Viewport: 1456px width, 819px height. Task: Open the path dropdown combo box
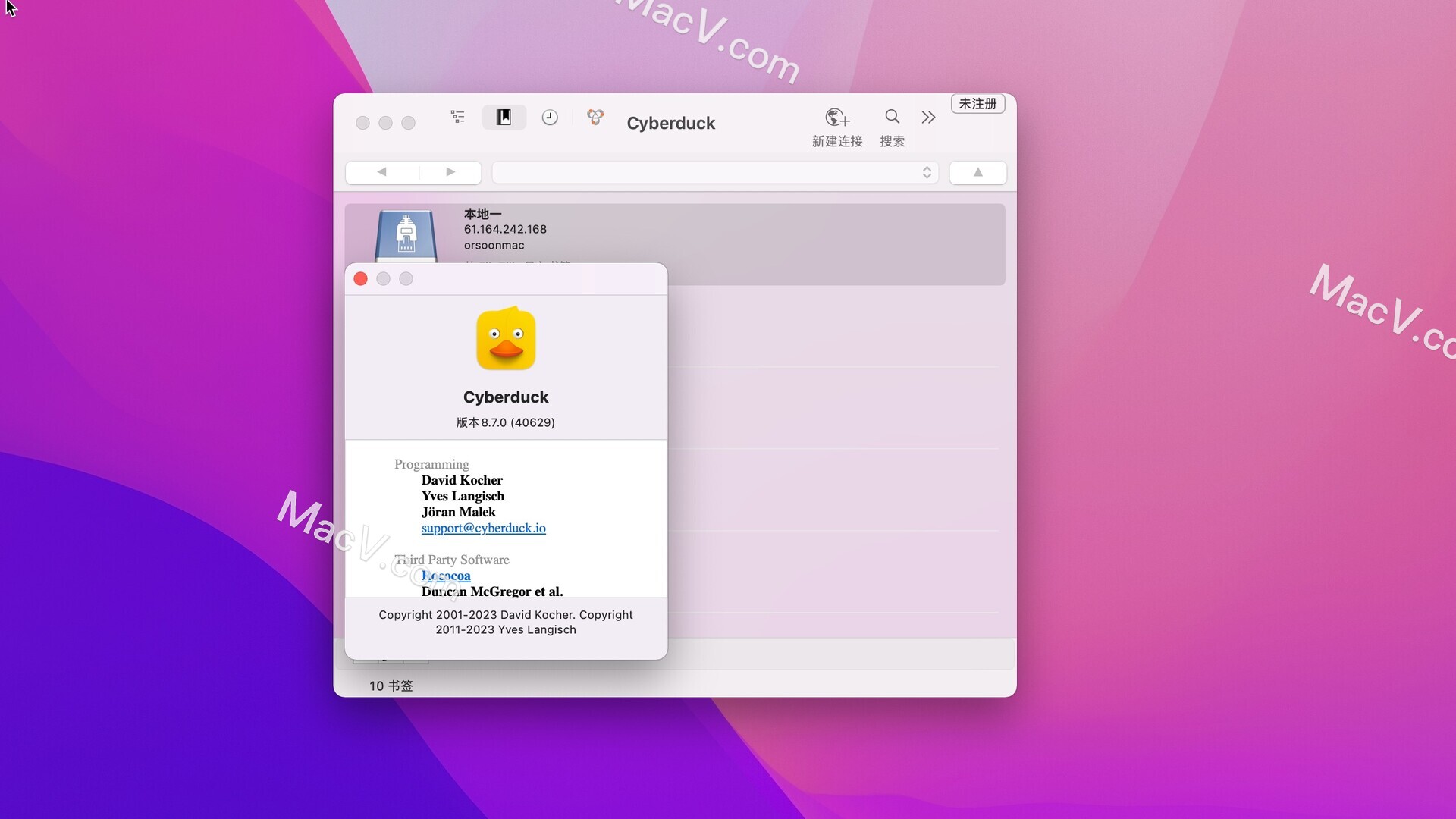tap(715, 172)
